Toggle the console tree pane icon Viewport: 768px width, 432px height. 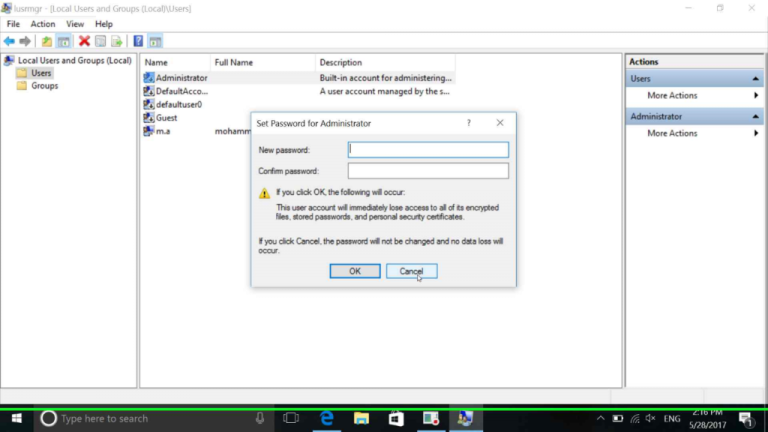64,41
